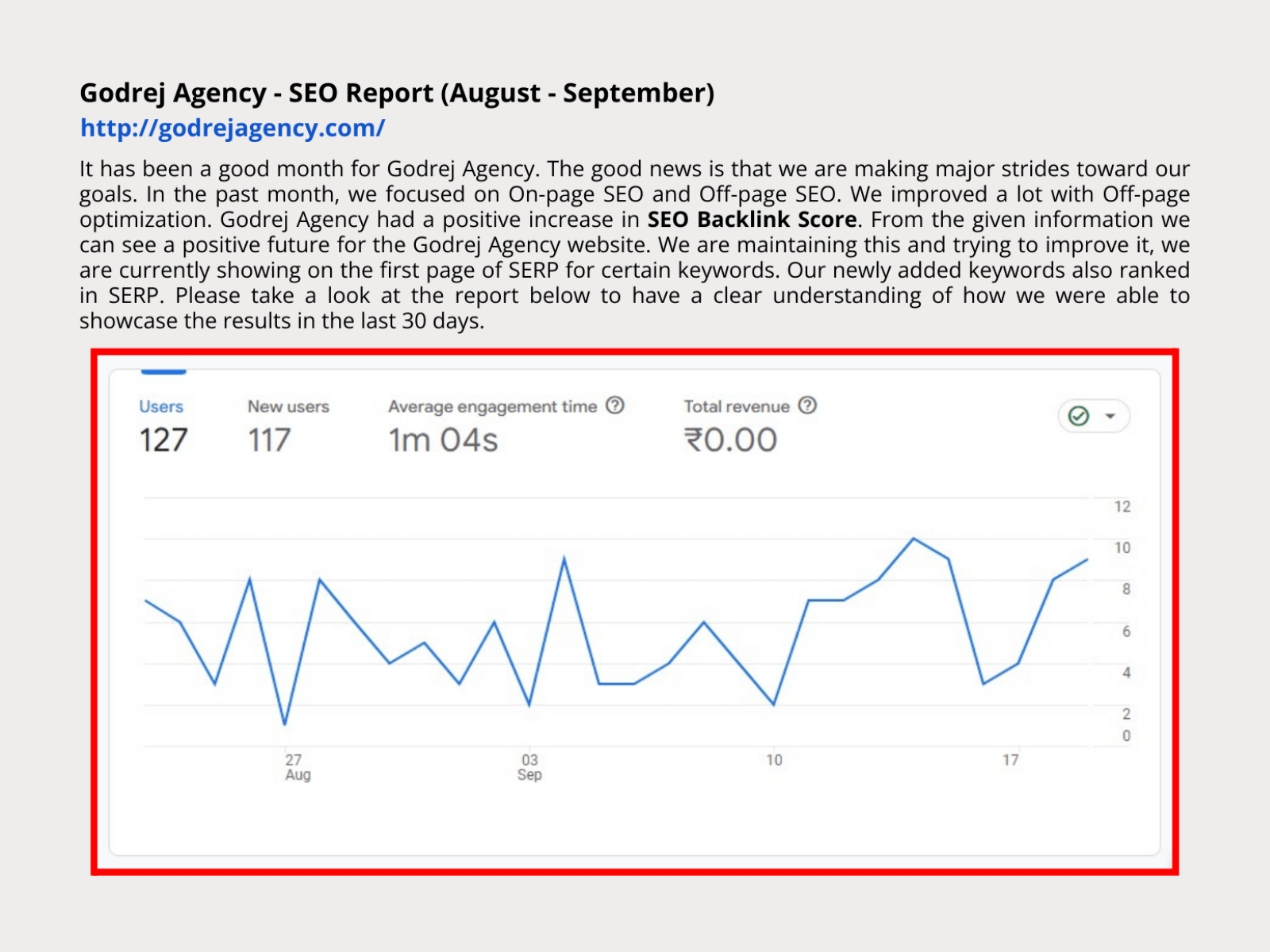Click the 17 date axis label
1270x952 pixels.
[1010, 760]
